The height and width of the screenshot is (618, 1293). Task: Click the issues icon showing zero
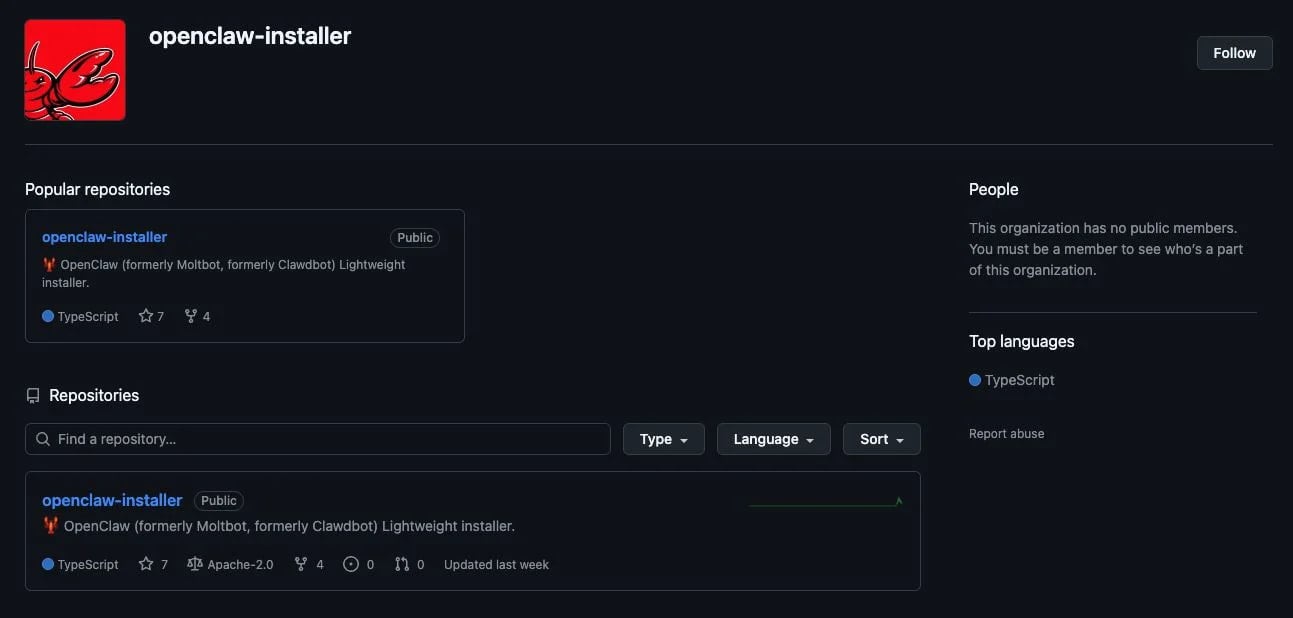(350, 563)
